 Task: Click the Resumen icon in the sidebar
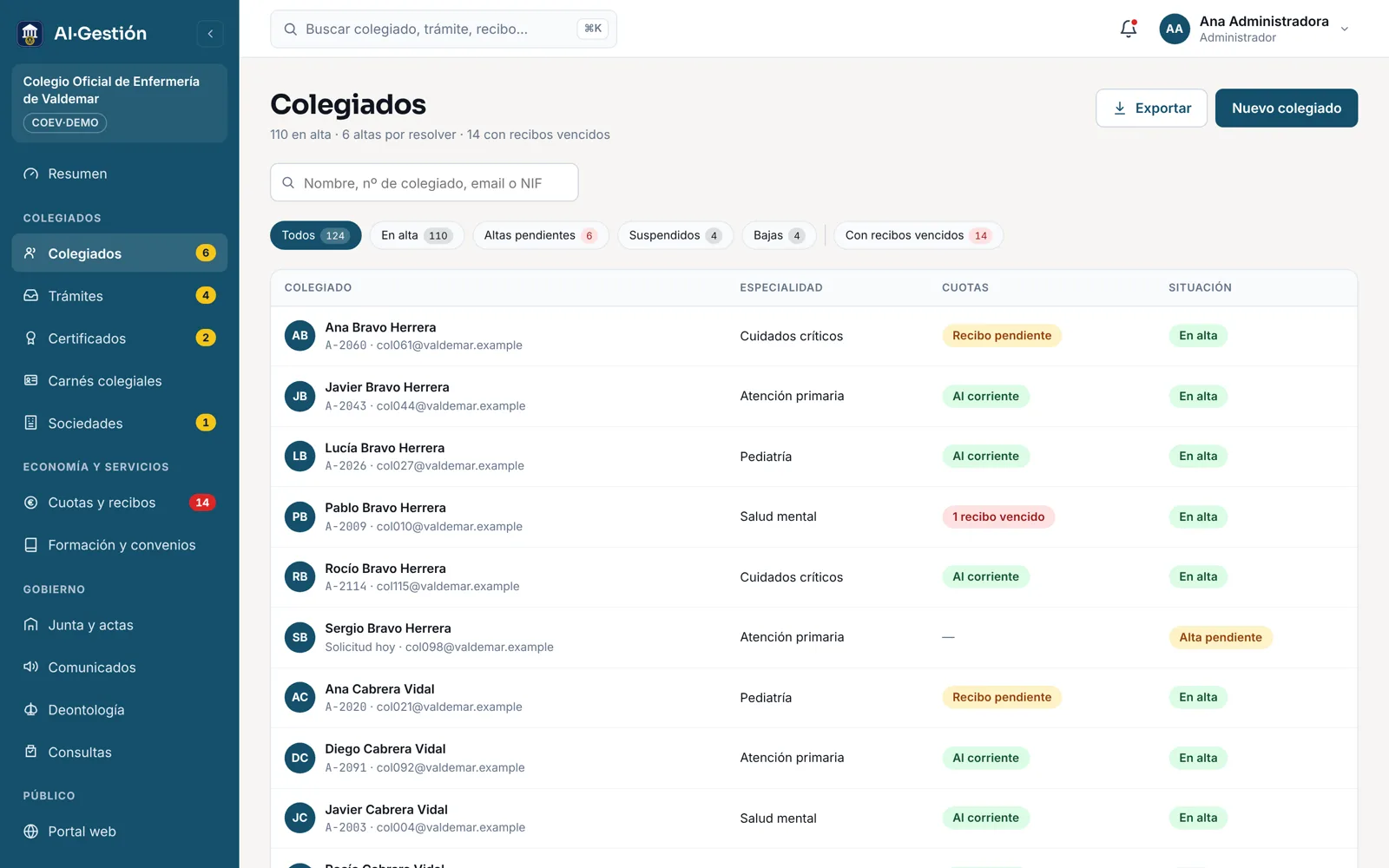31,174
